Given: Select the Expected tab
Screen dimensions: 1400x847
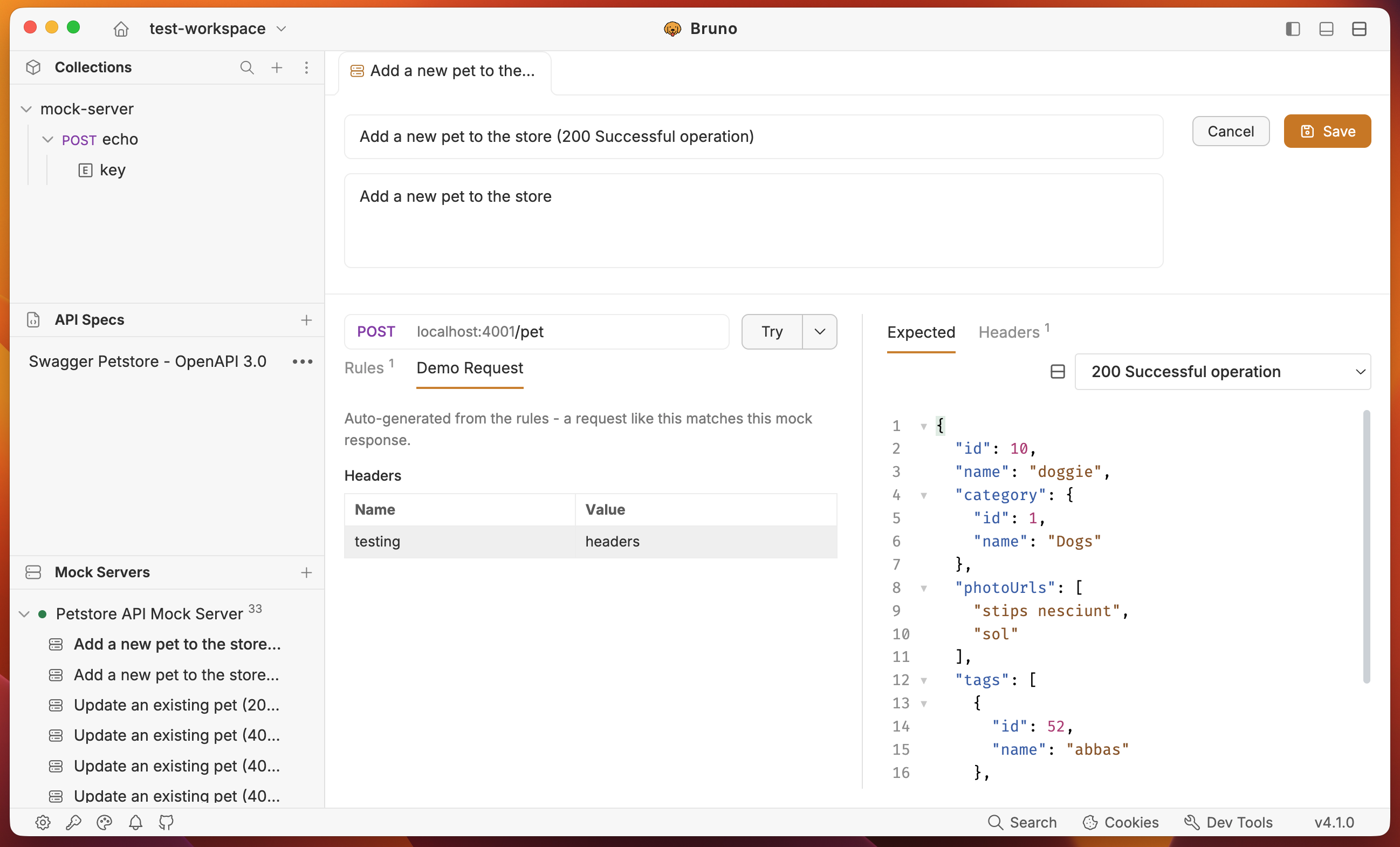Looking at the screenshot, I should coord(921,332).
